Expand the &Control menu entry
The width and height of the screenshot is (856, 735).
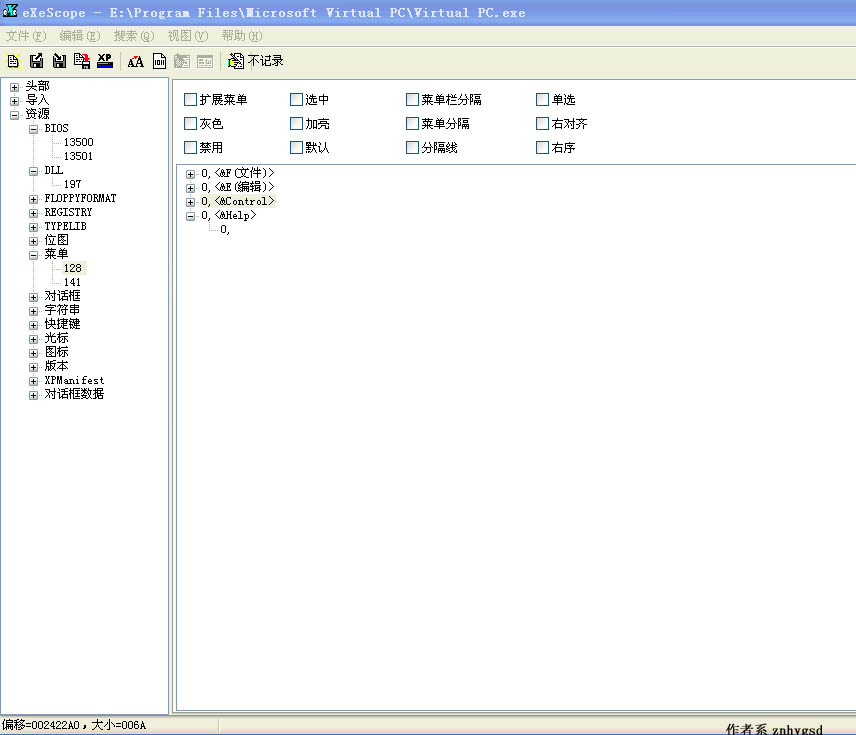[x=191, y=202]
